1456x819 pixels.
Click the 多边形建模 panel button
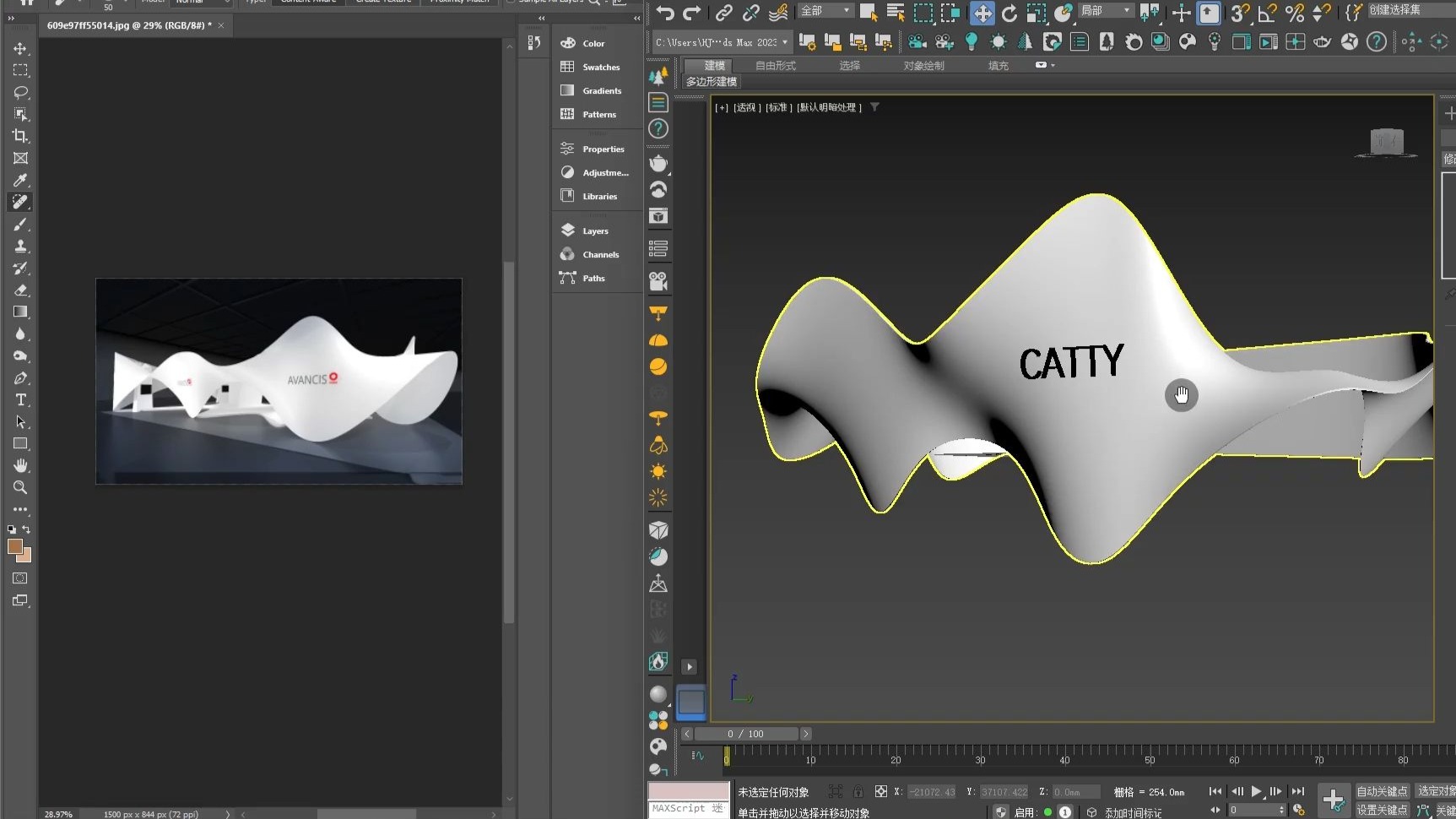point(712,82)
